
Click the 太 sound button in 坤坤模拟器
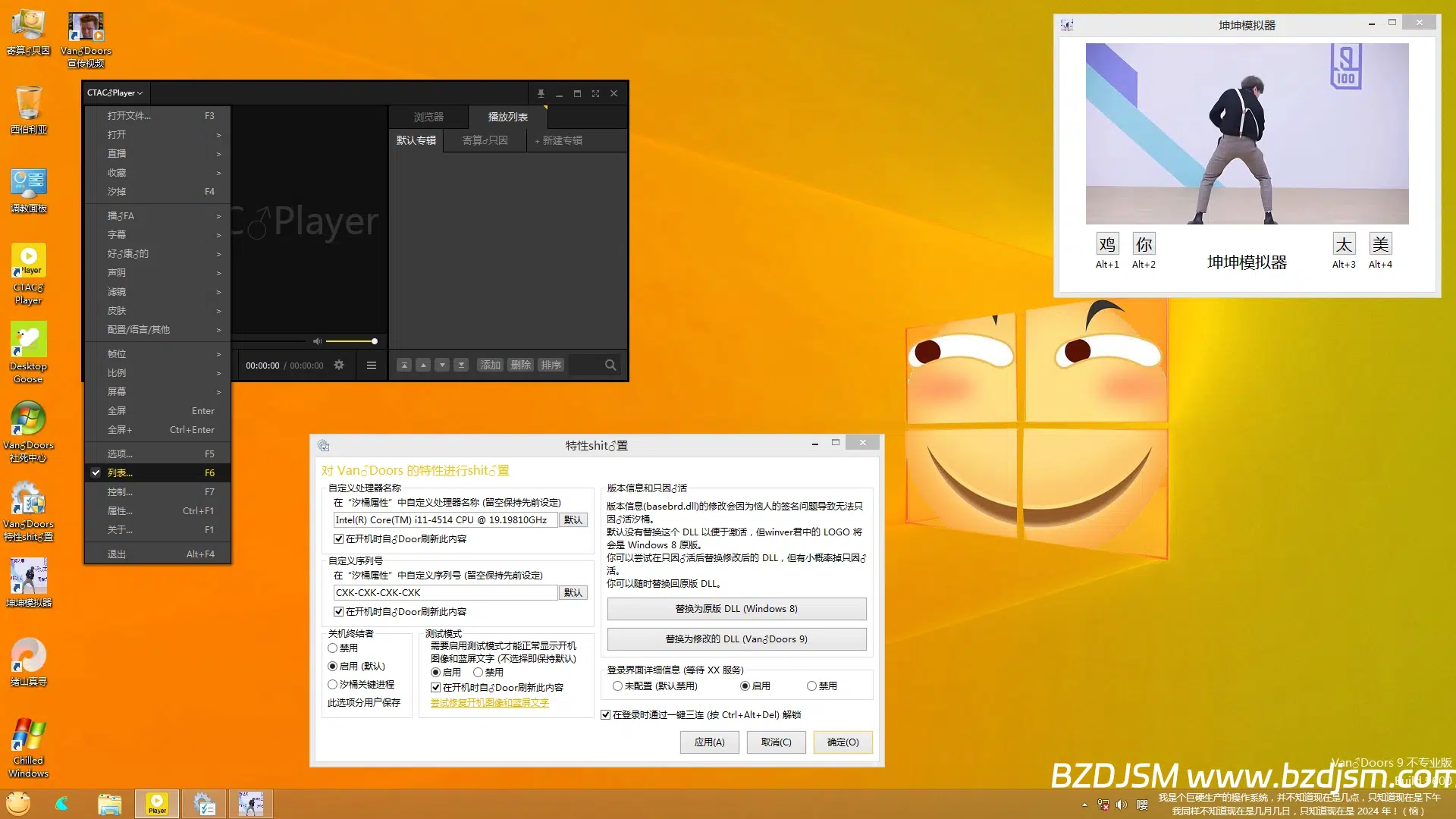[1344, 244]
